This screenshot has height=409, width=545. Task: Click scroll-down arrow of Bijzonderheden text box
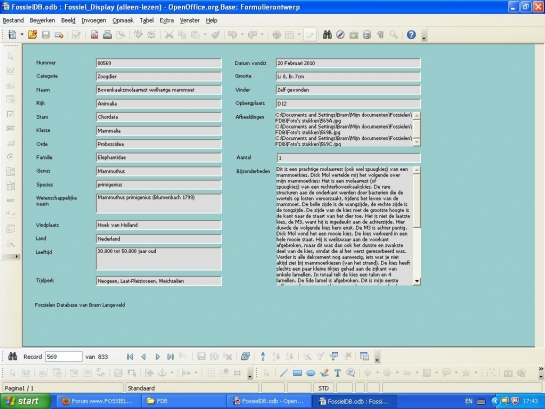[417, 281]
